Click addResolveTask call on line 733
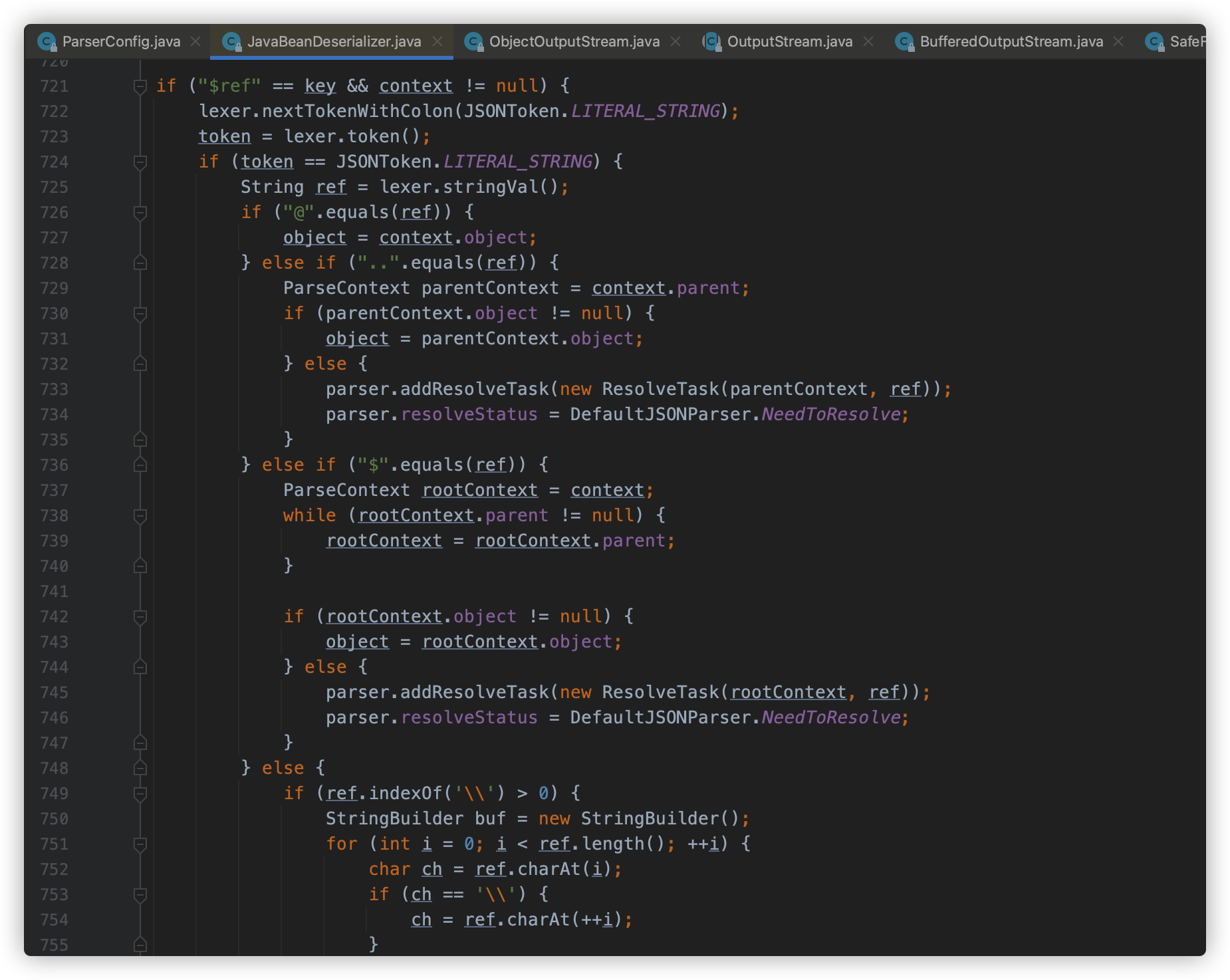The image size is (1230, 980). pos(475,389)
